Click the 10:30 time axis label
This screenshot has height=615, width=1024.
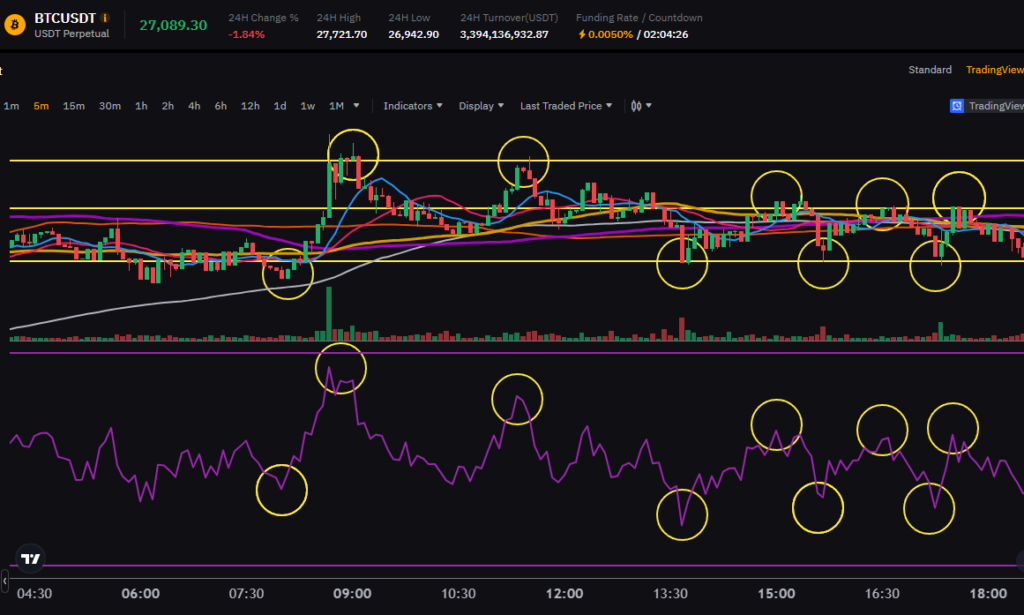(458, 593)
